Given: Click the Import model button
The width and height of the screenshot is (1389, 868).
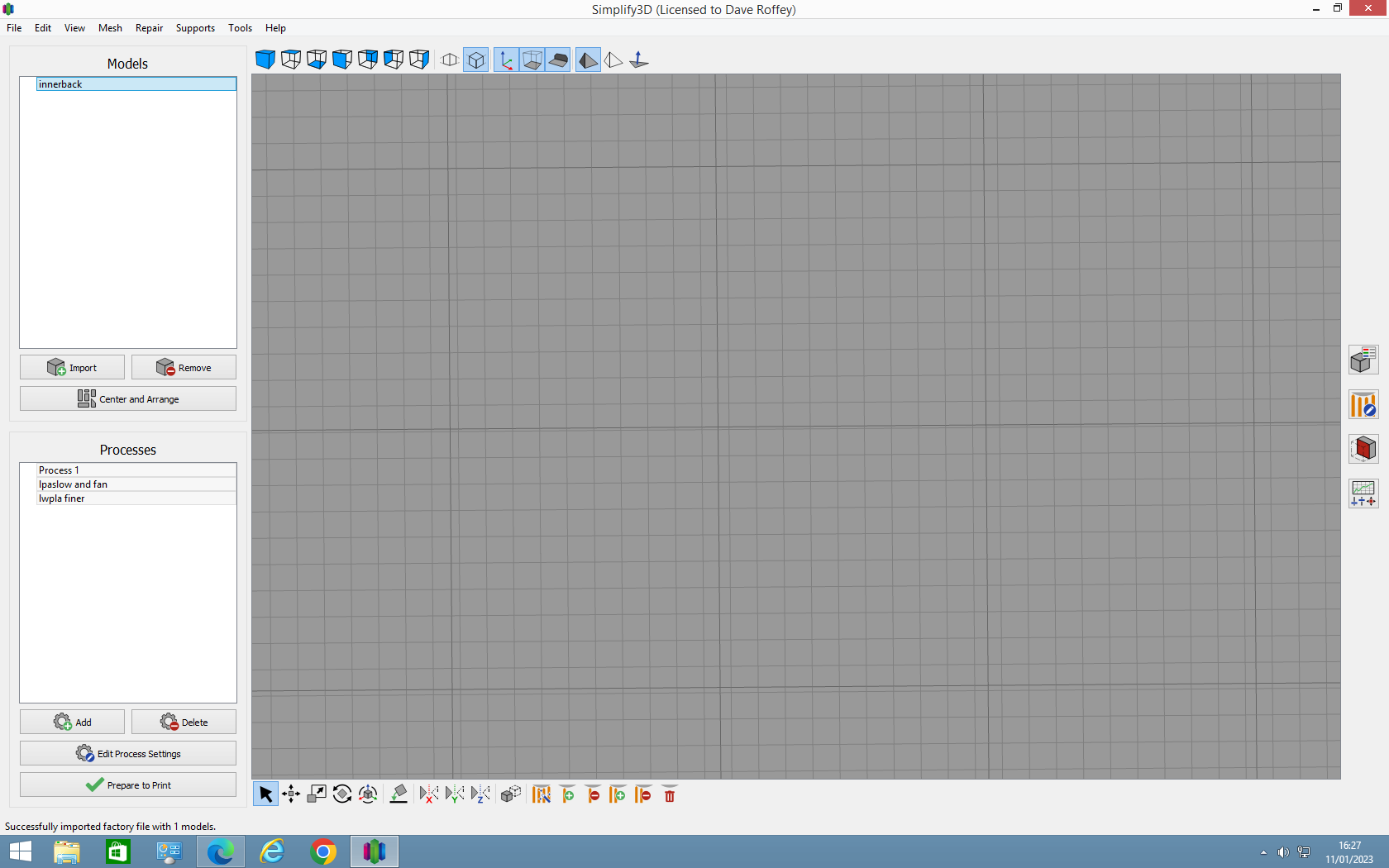Looking at the screenshot, I should coord(72,367).
